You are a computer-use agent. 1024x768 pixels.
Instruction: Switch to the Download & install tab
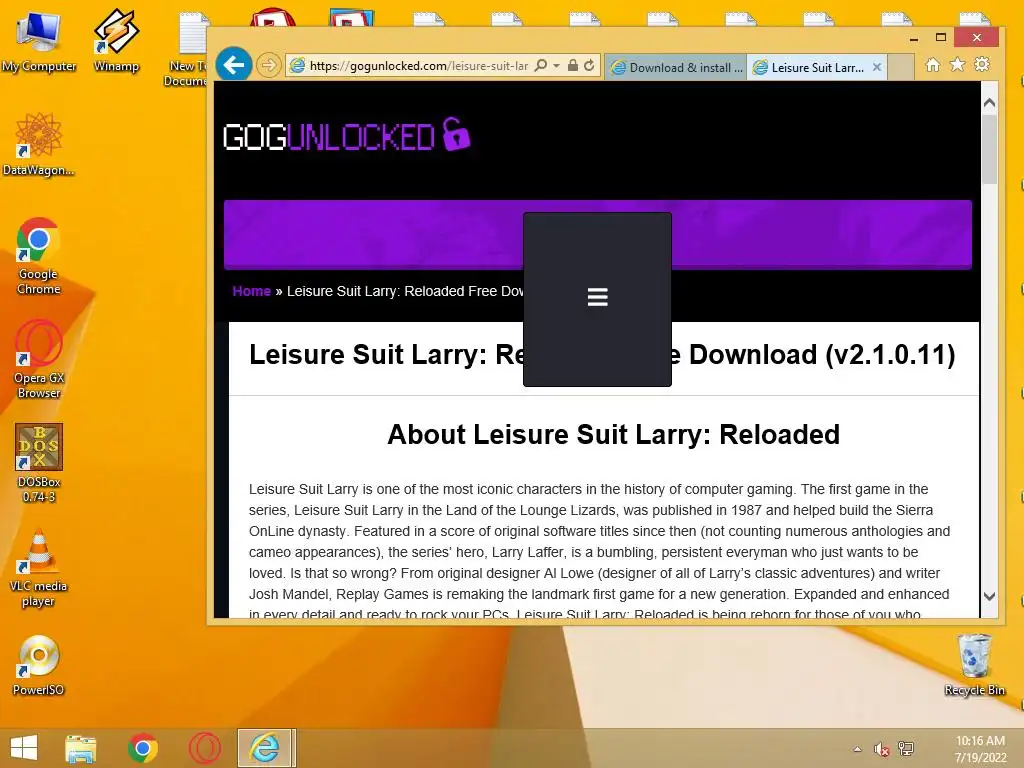[676, 67]
